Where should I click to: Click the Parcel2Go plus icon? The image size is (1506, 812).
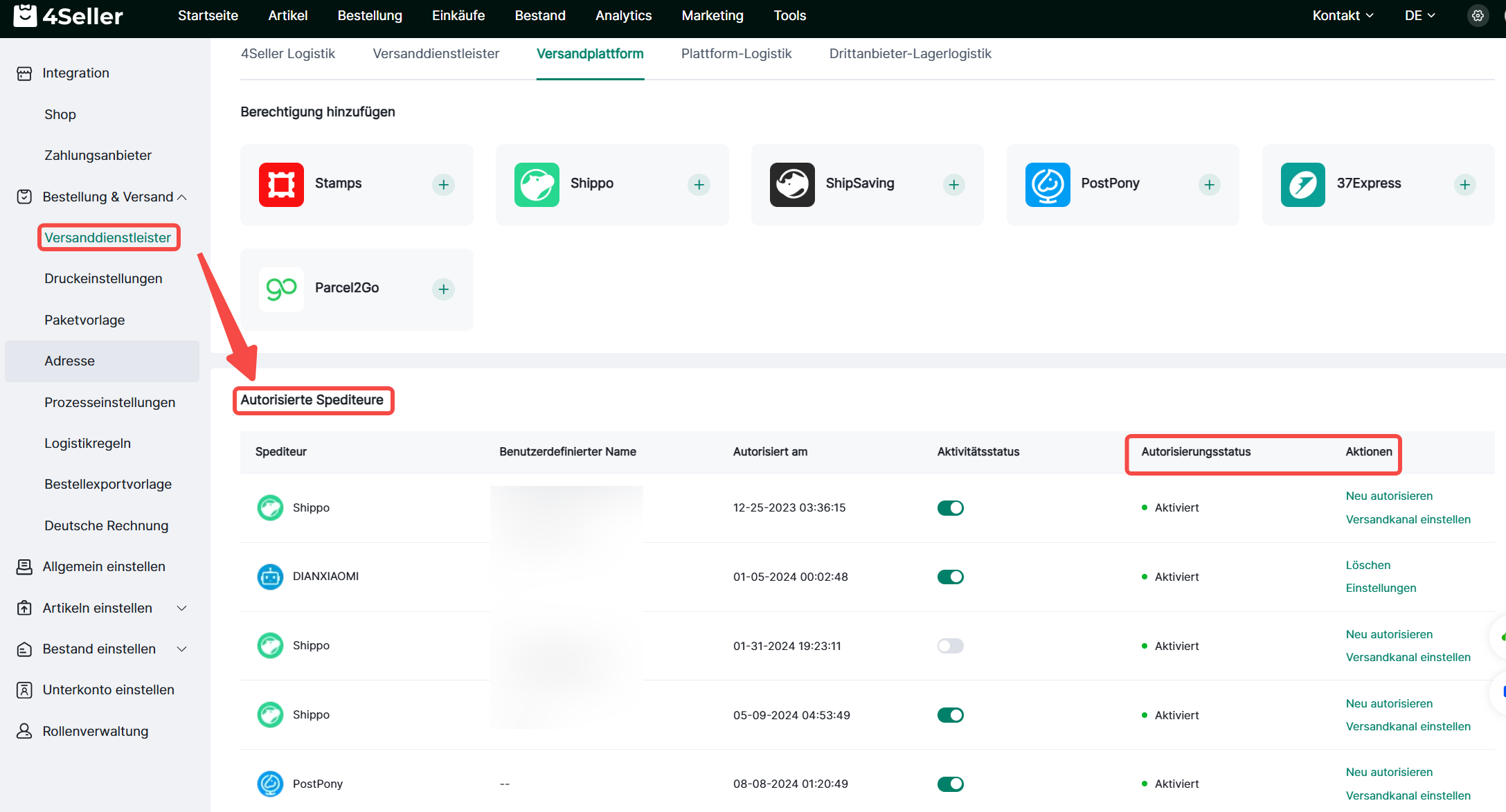click(443, 289)
